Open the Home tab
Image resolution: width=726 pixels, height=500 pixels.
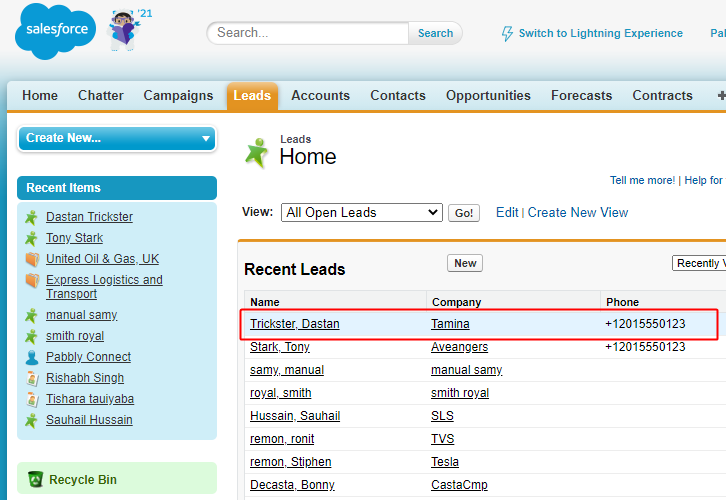[40, 95]
